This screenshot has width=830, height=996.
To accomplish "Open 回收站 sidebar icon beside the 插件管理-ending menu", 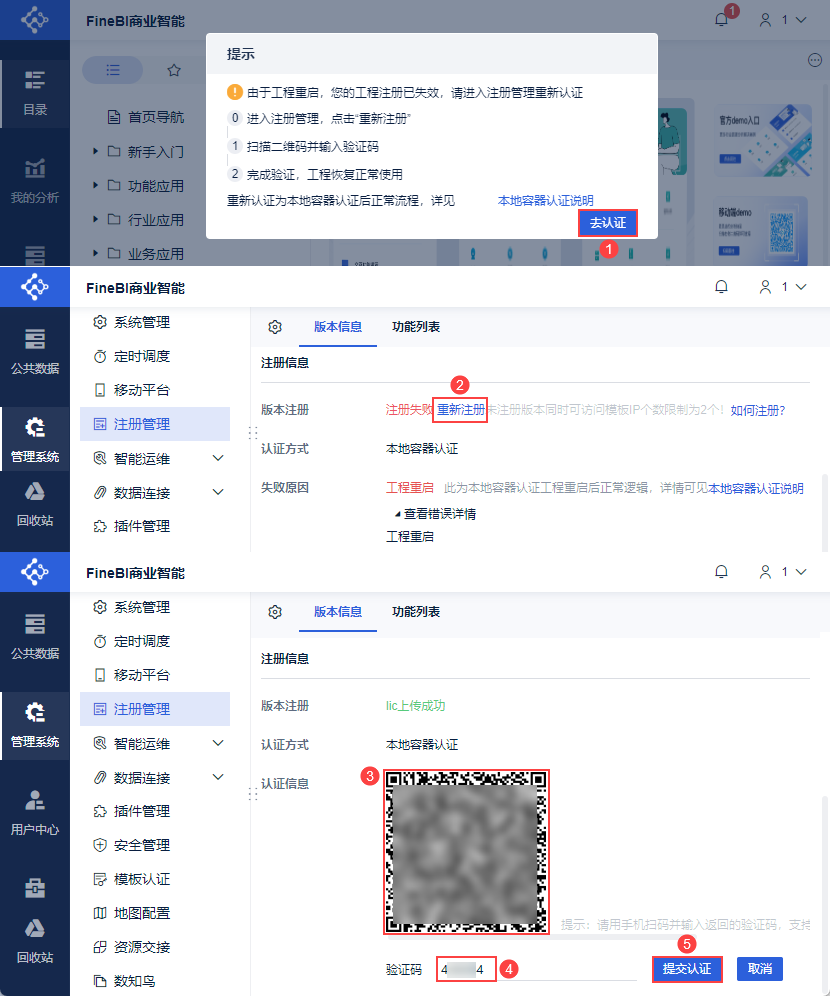I will [35, 504].
